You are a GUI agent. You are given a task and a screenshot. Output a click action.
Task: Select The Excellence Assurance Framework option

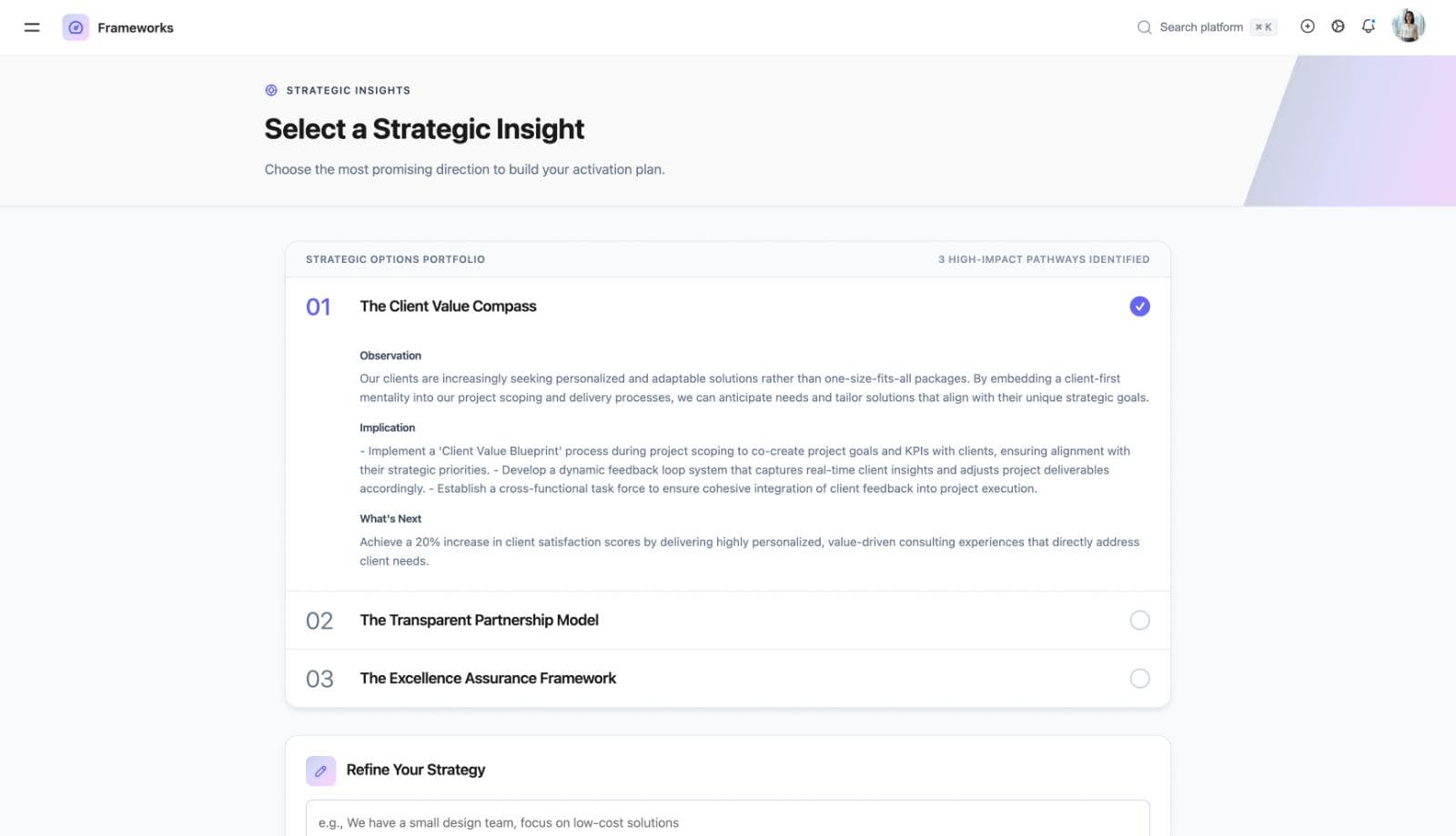(x=1140, y=678)
